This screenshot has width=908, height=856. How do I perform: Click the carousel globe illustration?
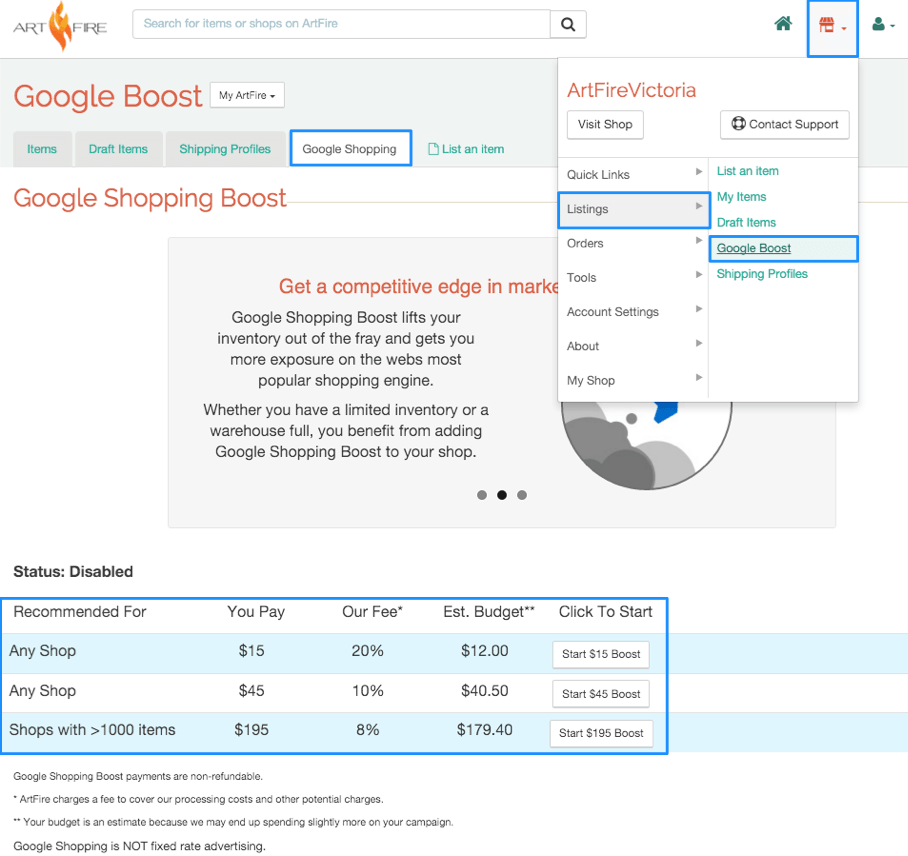(x=646, y=445)
